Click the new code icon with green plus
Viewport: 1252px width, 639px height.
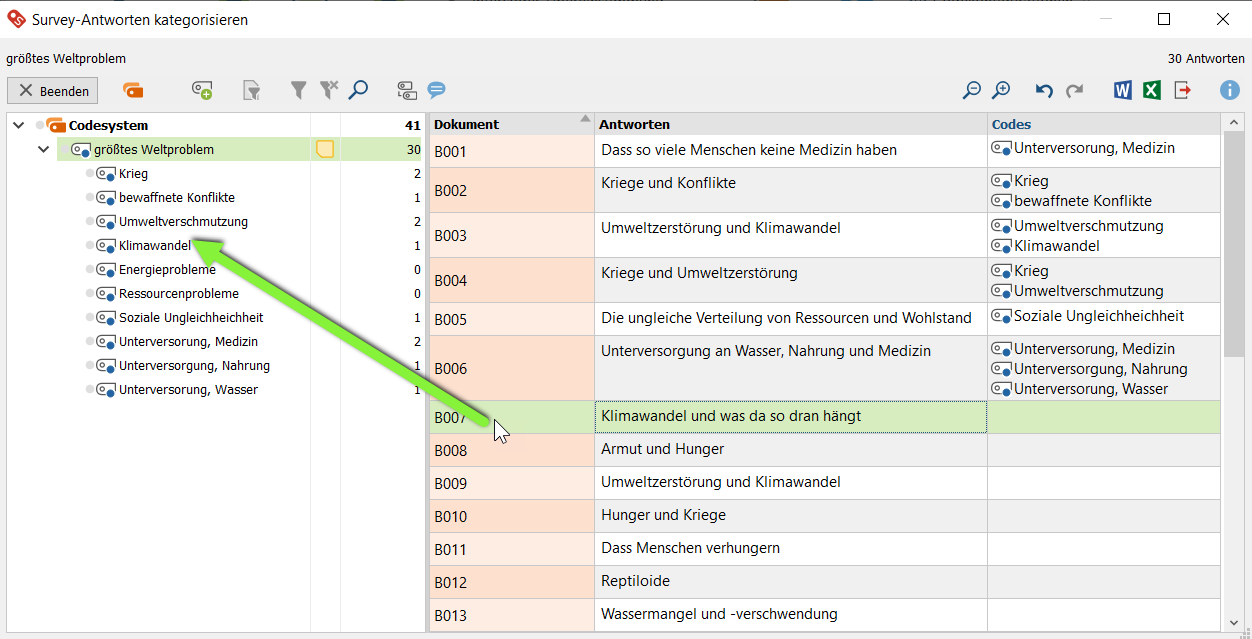[x=202, y=91]
